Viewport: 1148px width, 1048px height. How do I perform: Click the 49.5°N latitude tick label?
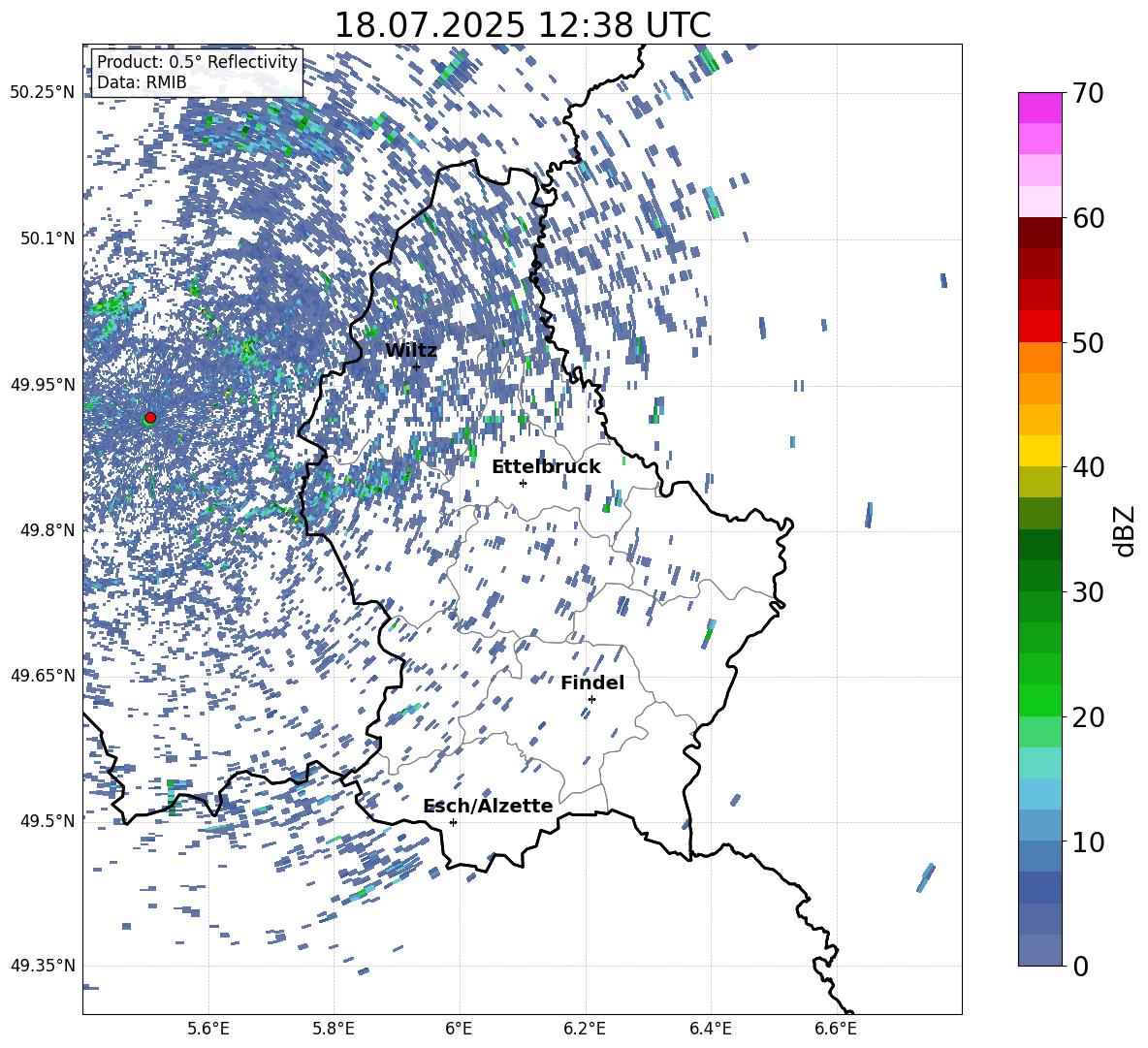pyautogui.click(x=47, y=821)
